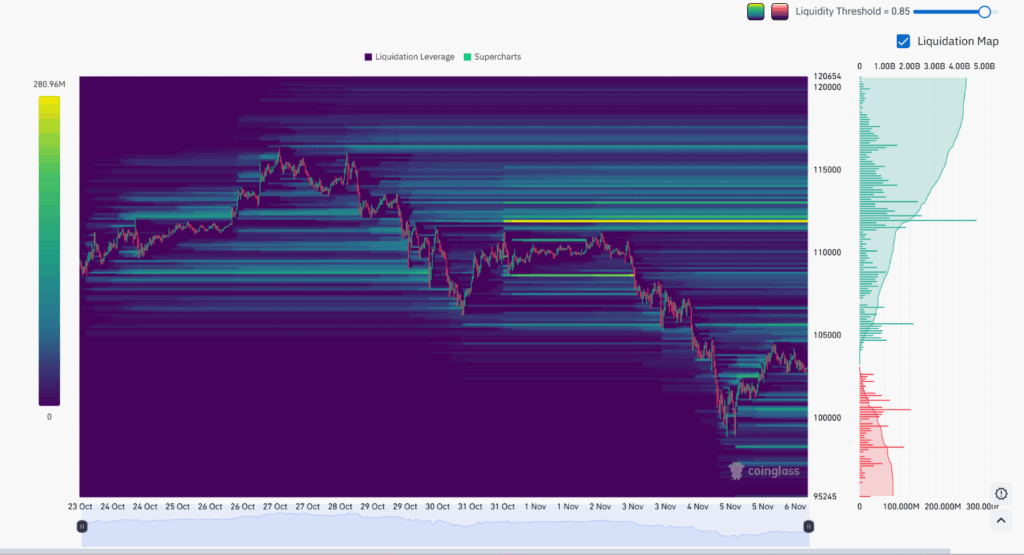The width and height of the screenshot is (1024, 555).
Task: Click the Liquidity Threshold slider handle
Action: tap(985, 12)
